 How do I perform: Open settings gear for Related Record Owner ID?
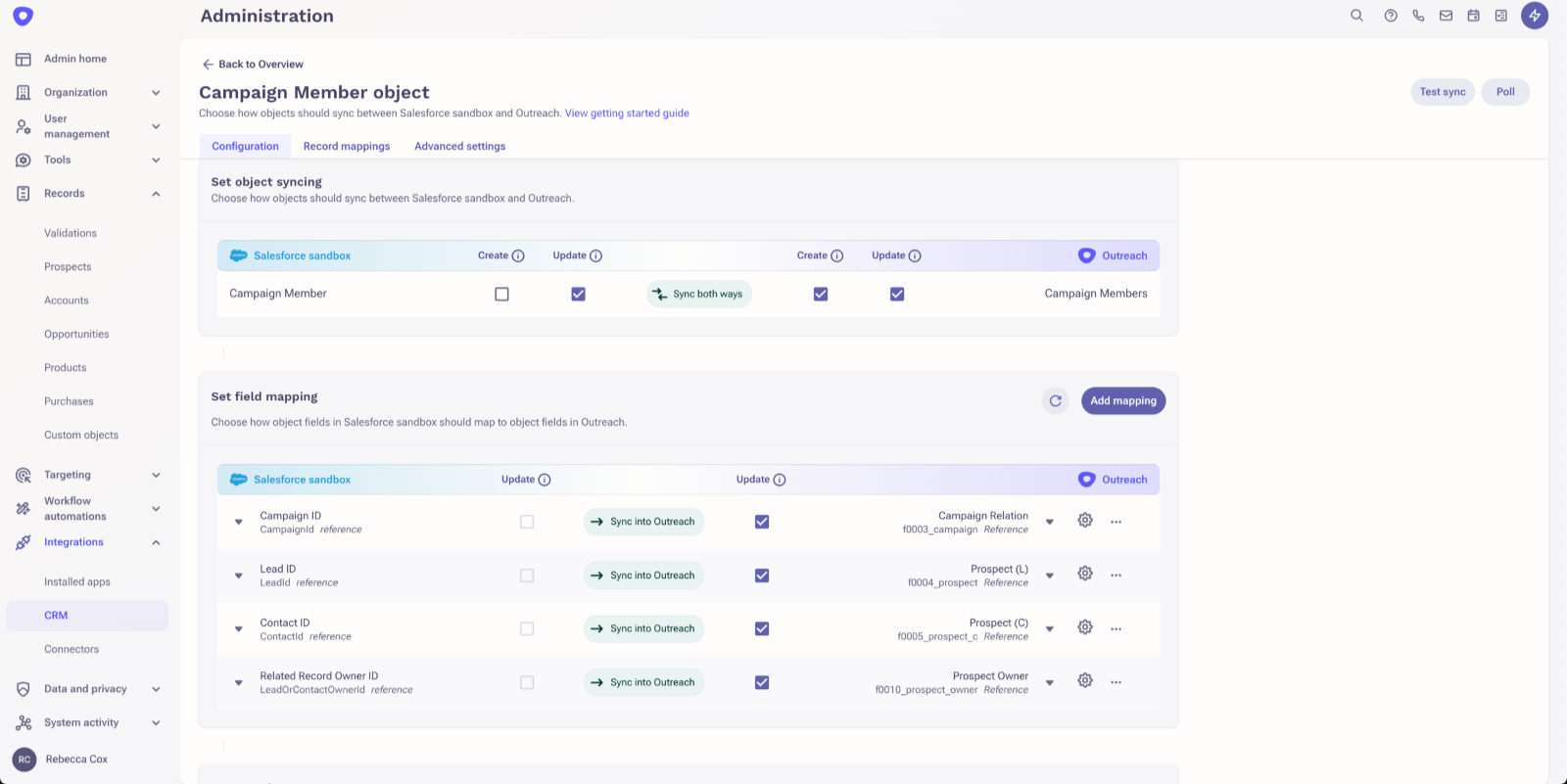[x=1085, y=681]
